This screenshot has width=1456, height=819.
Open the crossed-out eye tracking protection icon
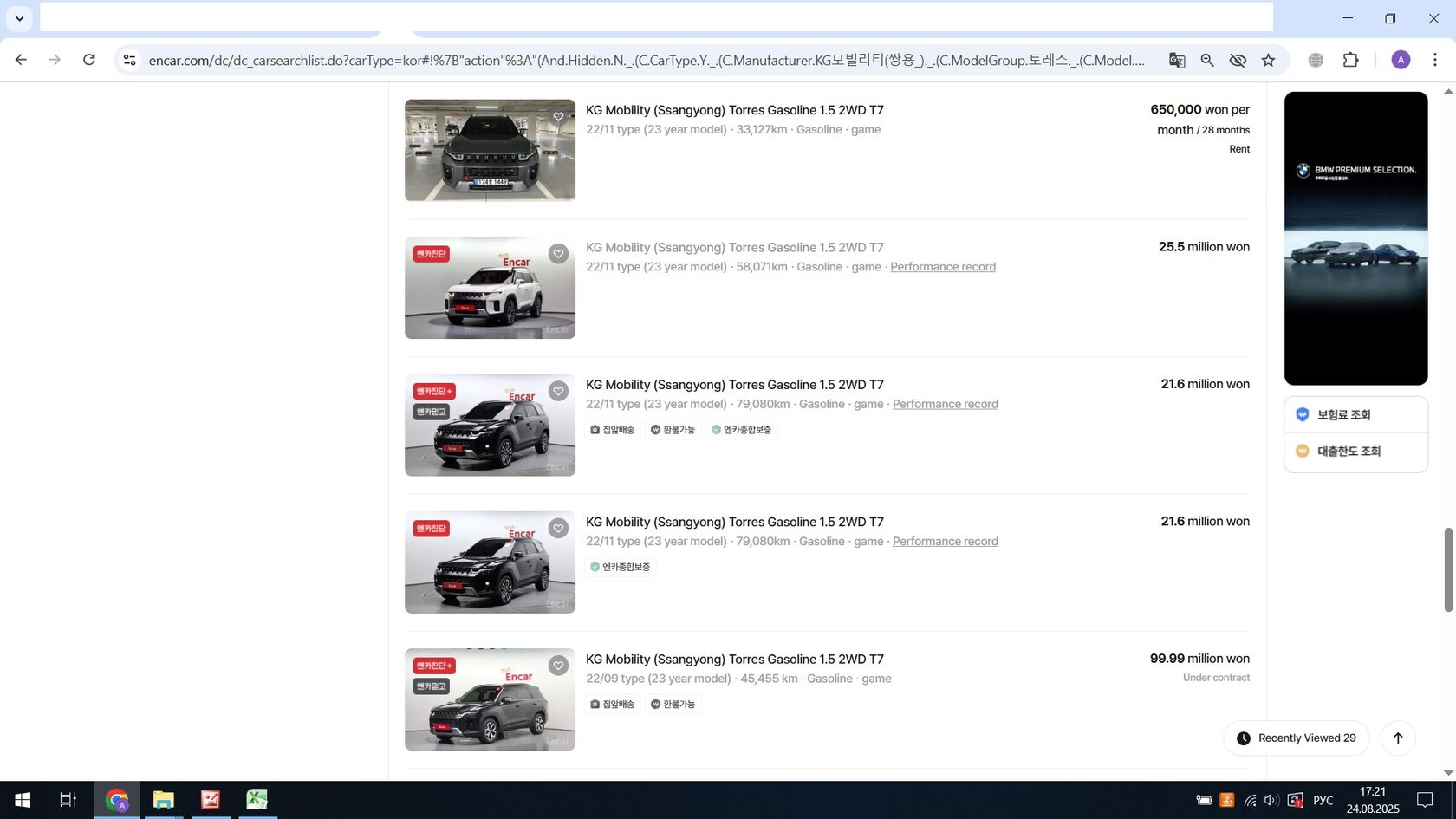point(1238,60)
